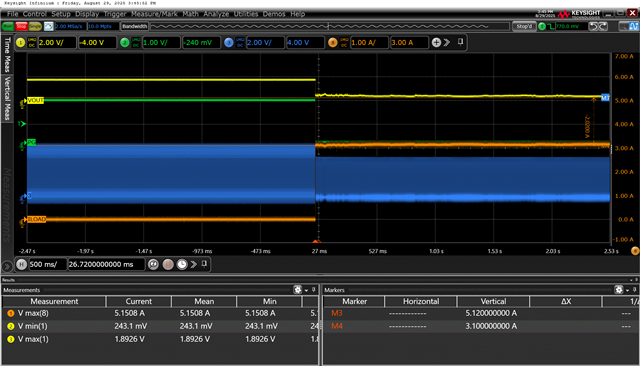Expand the channel toolbar with chevron arrow
The height and width of the screenshot is (366, 640).
coord(447,42)
